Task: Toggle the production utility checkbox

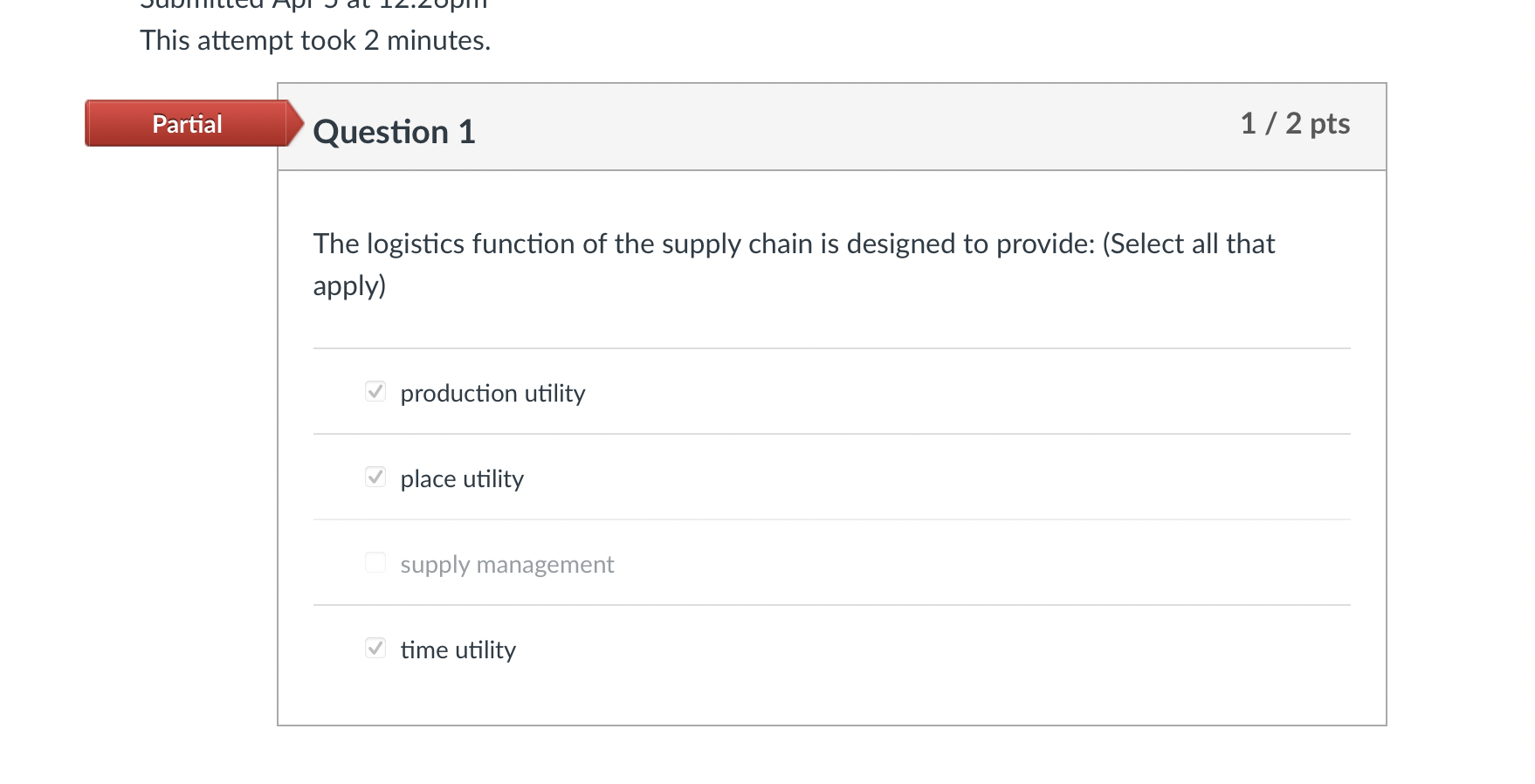Action: (375, 391)
